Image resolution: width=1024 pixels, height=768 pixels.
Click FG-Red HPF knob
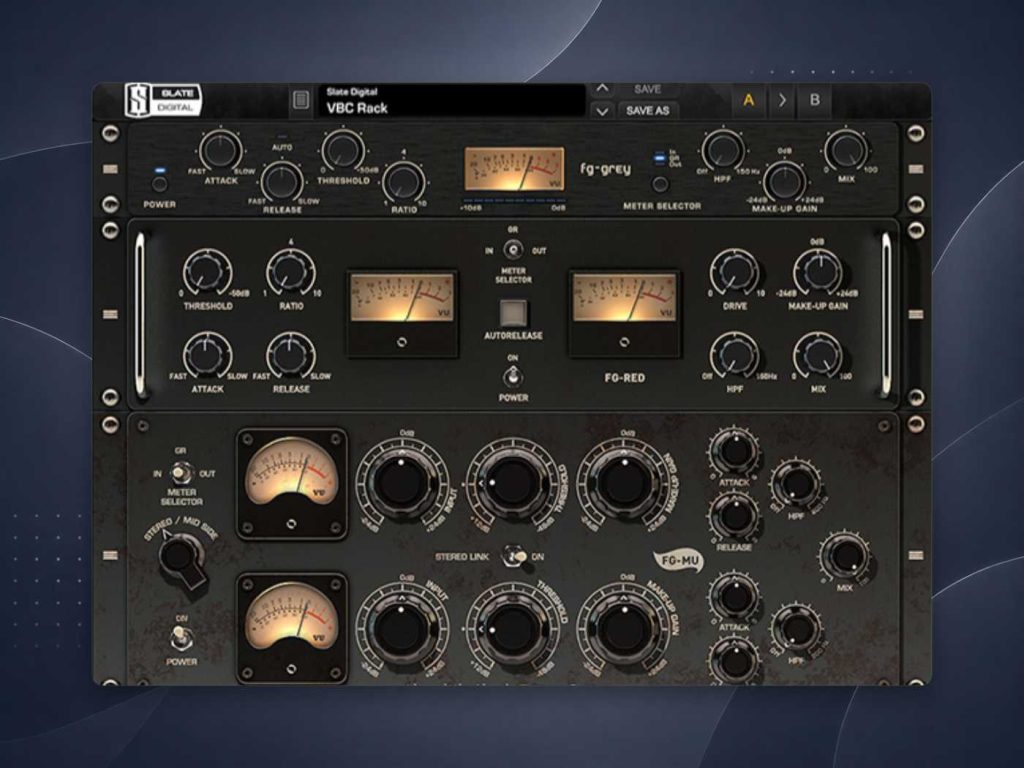[735, 356]
